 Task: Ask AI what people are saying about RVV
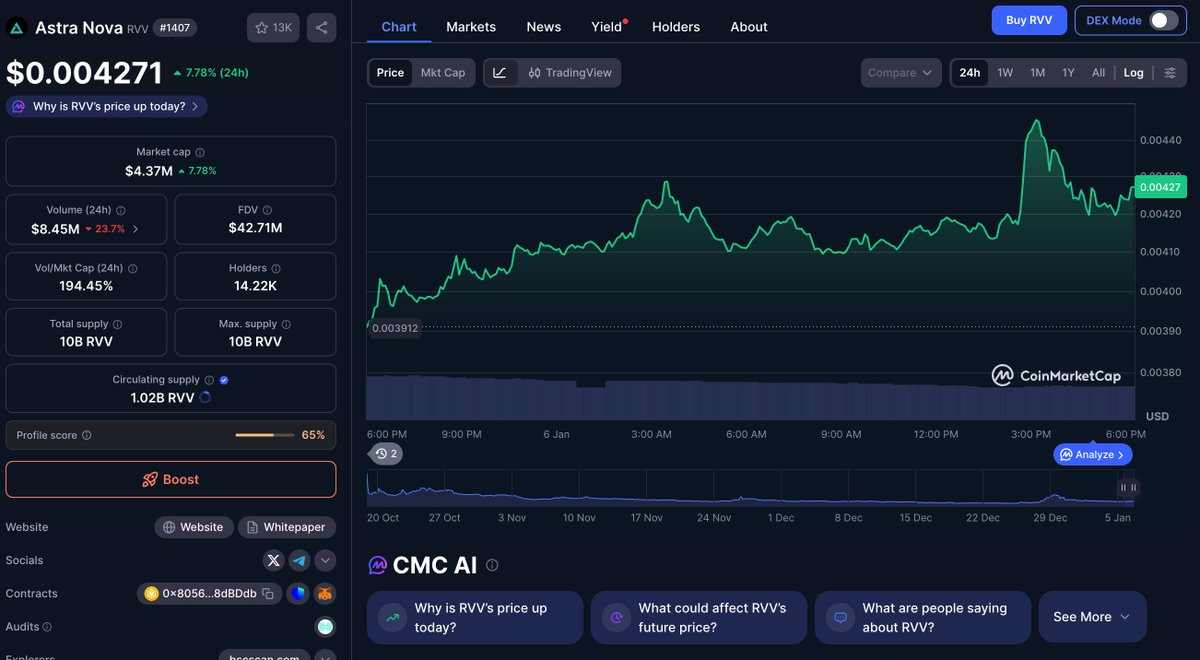click(x=923, y=617)
